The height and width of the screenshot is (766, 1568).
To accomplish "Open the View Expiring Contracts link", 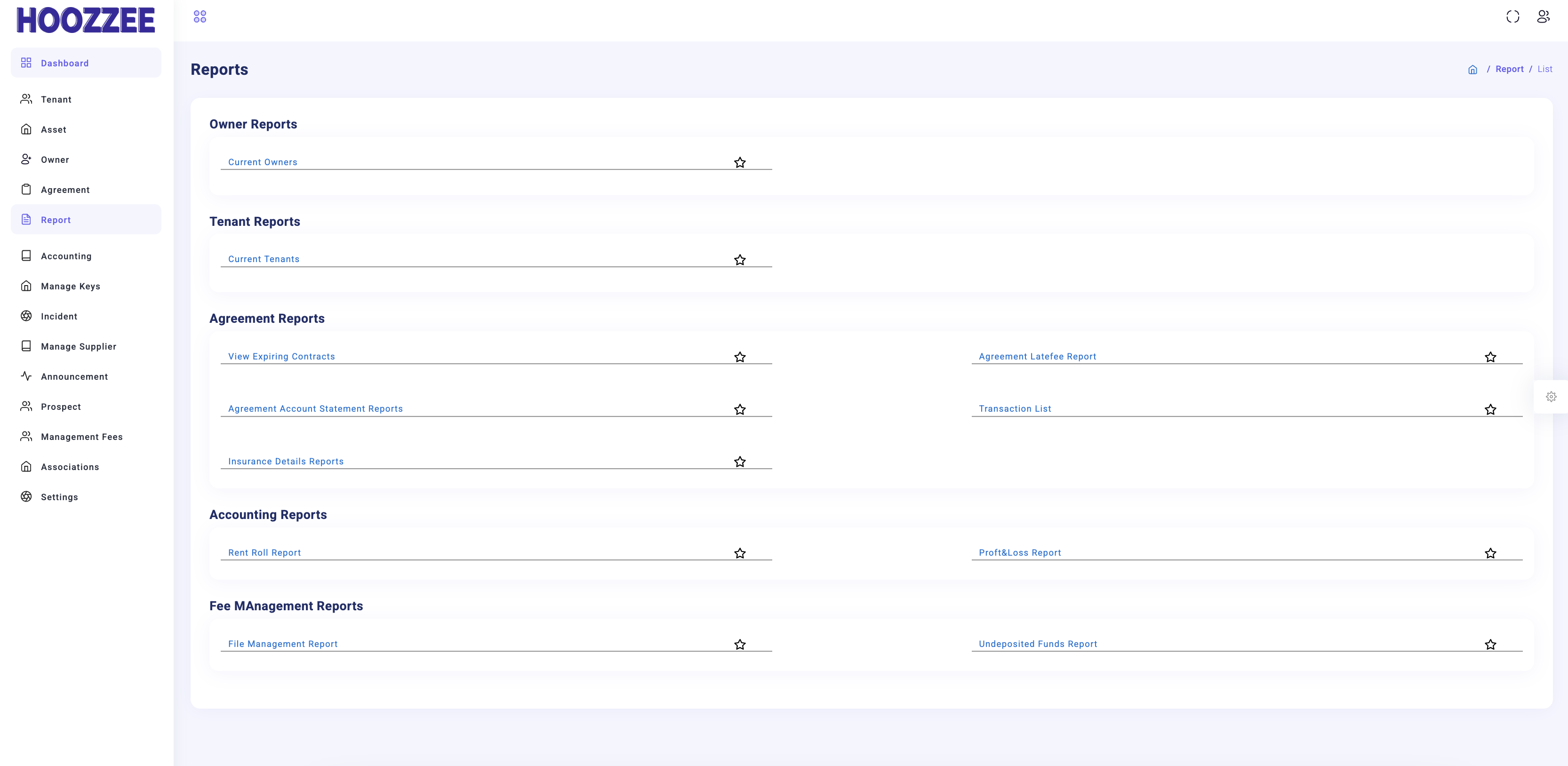I will pos(281,357).
